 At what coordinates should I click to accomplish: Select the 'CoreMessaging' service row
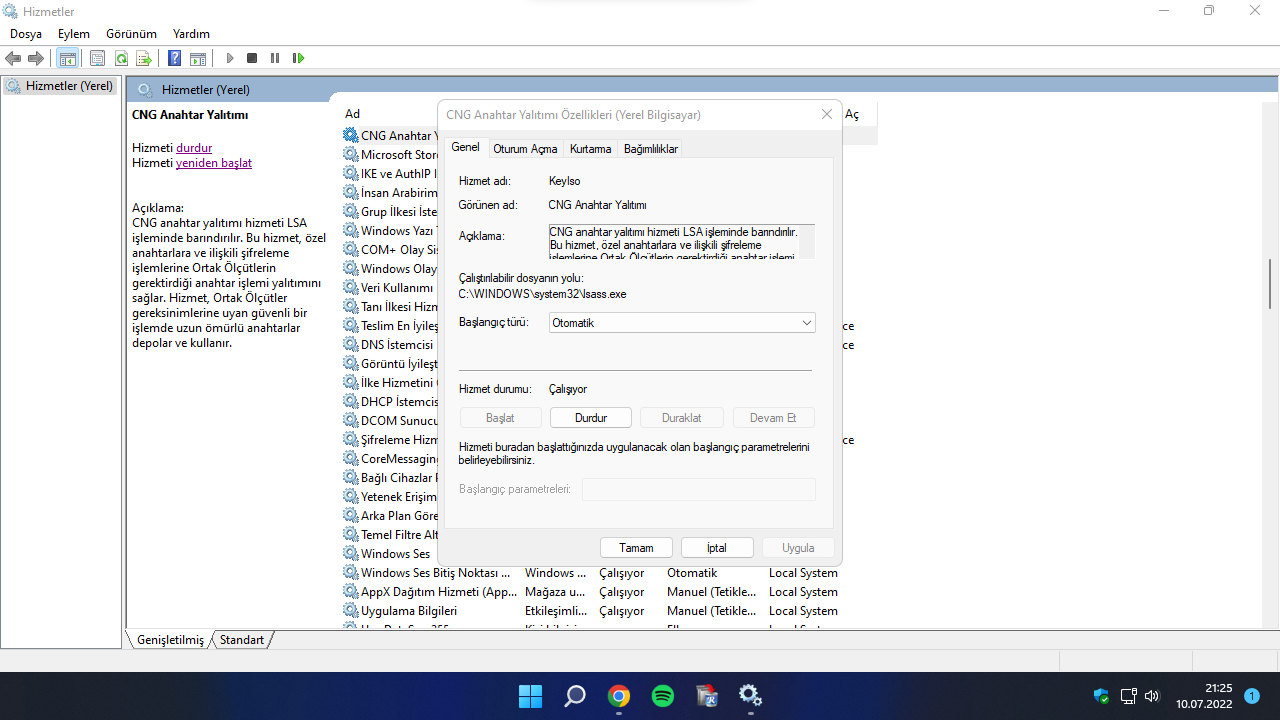(390, 459)
